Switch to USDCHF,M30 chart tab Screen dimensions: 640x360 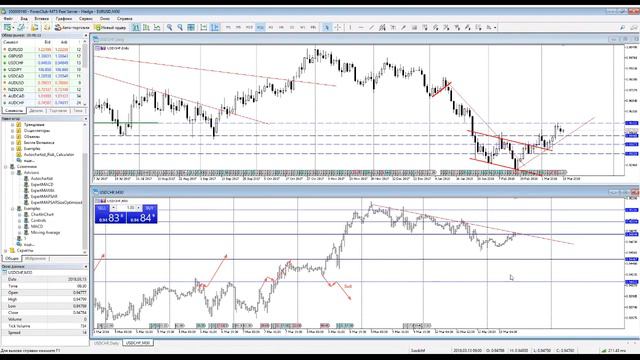[138, 343]
